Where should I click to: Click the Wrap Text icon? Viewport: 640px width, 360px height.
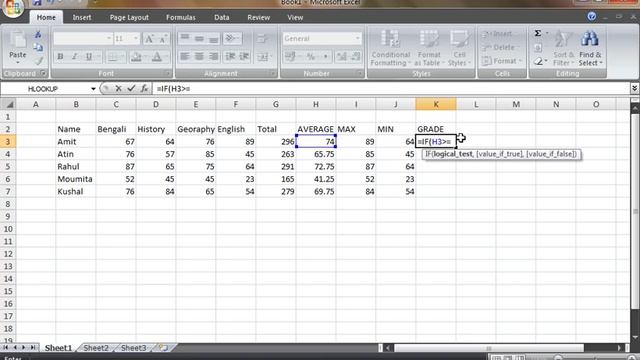[x=262, y=38]
